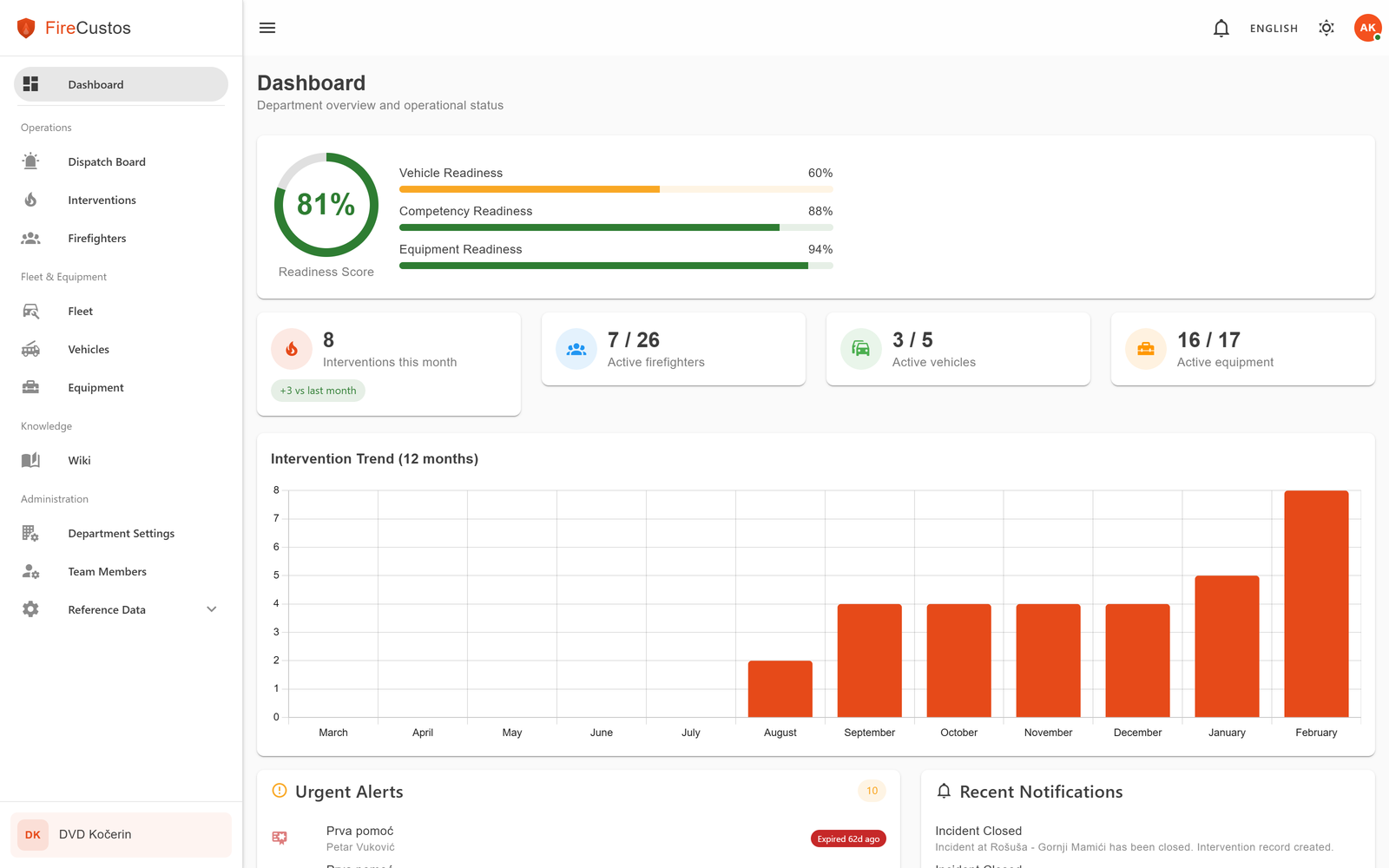Click the Firefighters group icon in sidebar
The image size is (1389, 868).
tap(31, 239)
